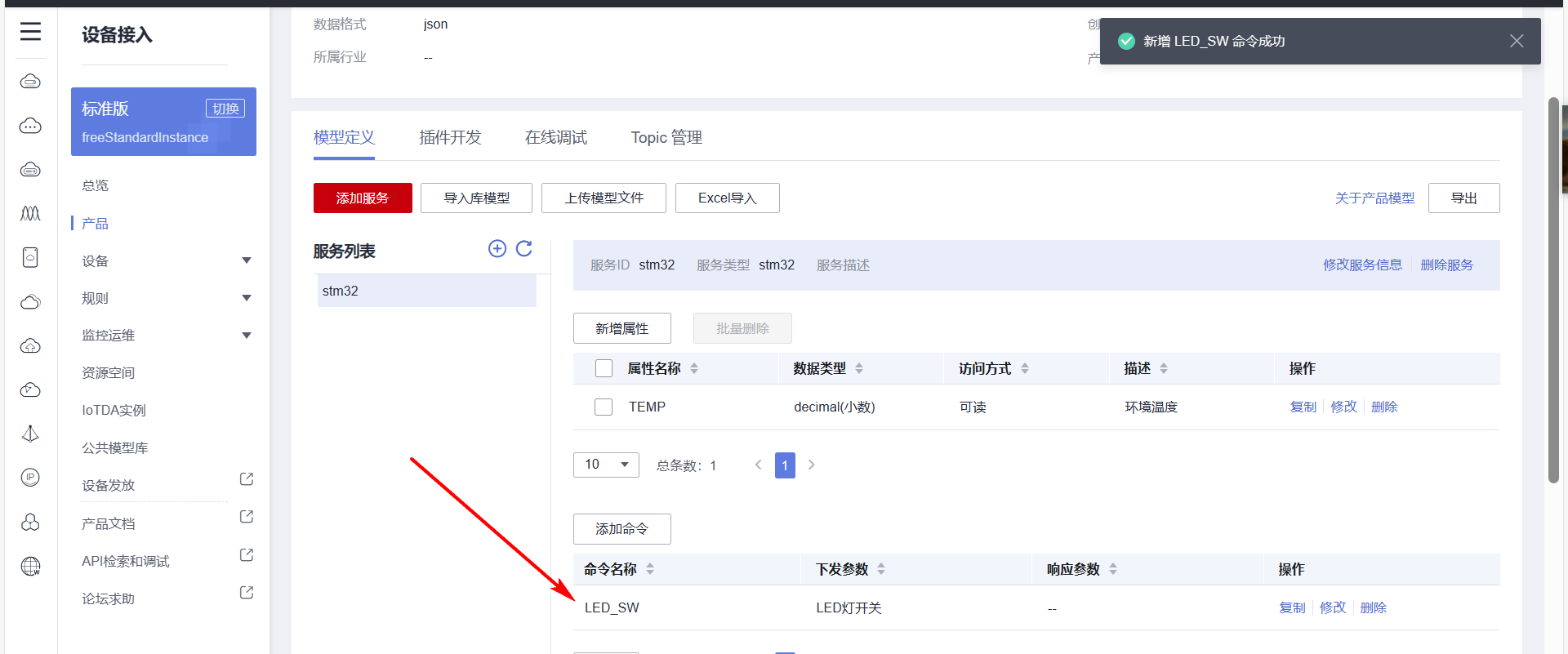This screenshot has height=654, width=1568.
Task: Tick the TEMP property checkbox
Action: [604, 407]
